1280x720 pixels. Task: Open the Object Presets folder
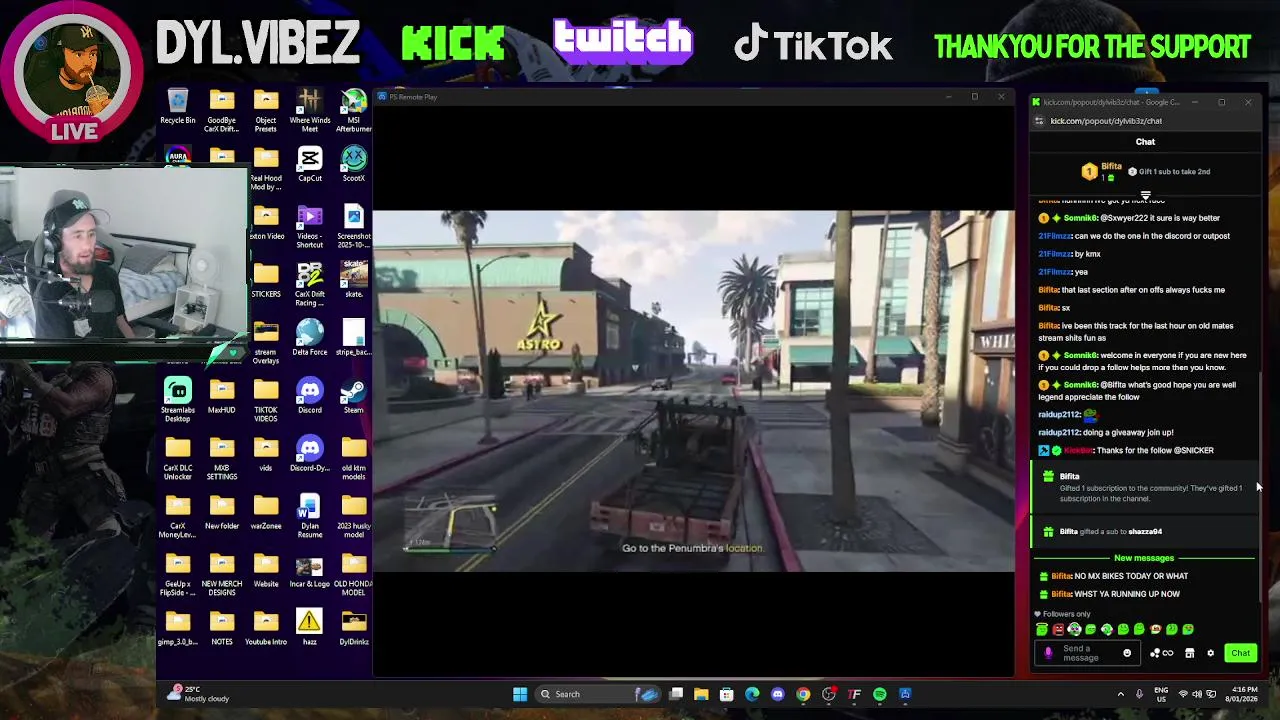click(x=266, y=110)
